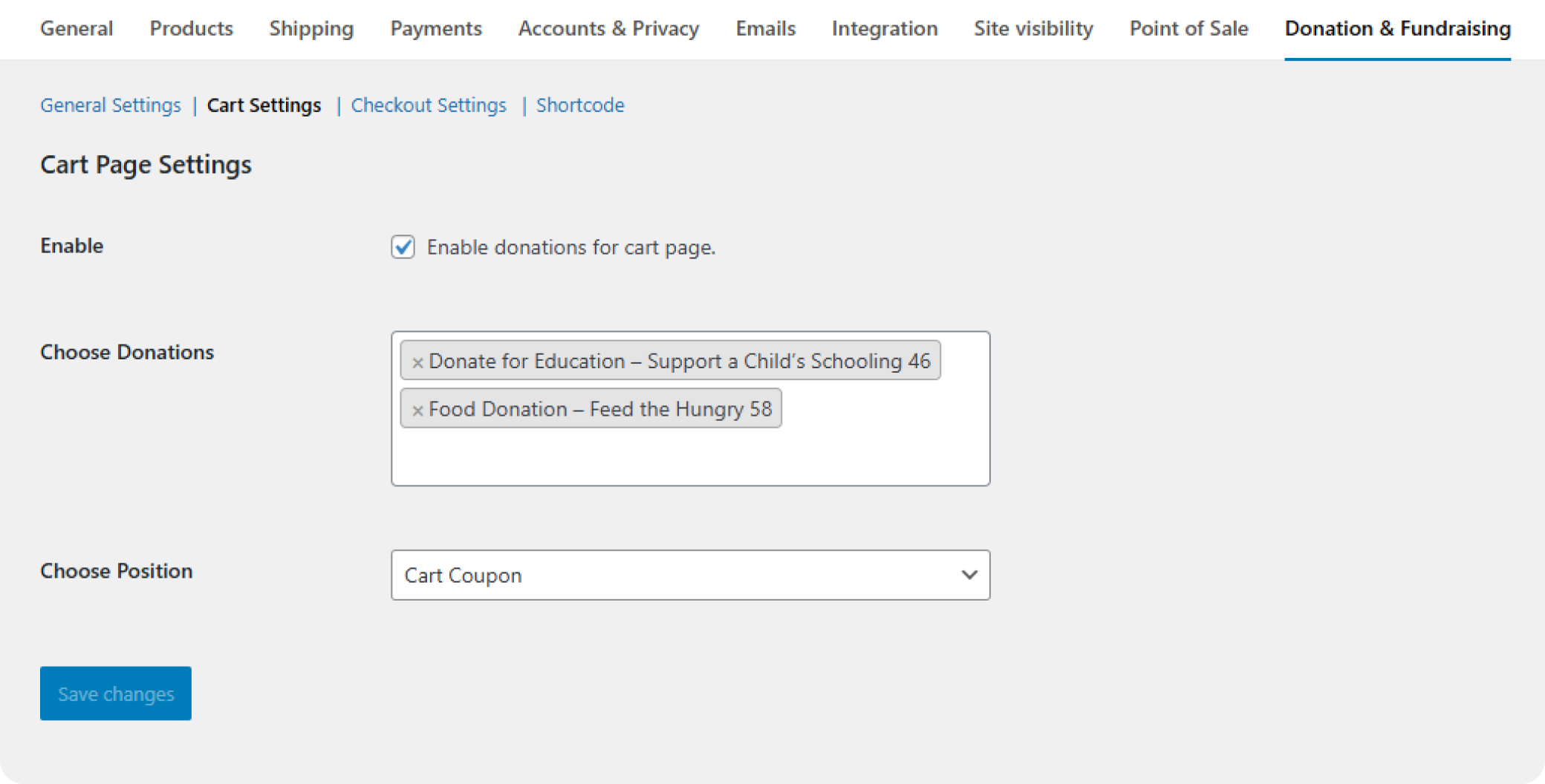
Task: Go to Site visibility tab
Action: tap(1033, 28)
